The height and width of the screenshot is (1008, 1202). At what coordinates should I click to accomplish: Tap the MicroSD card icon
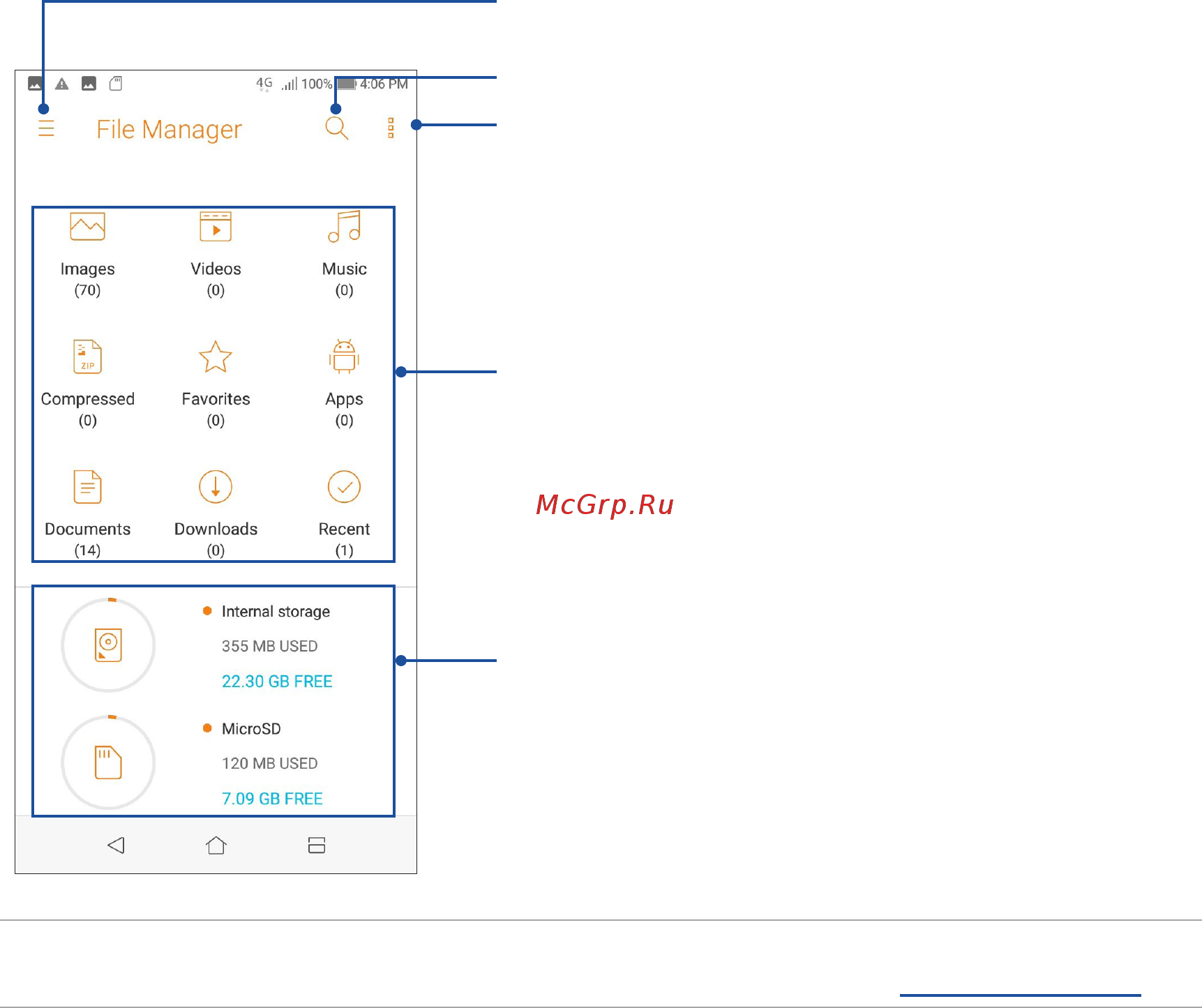pyautogui.click(x=108, y=762)
